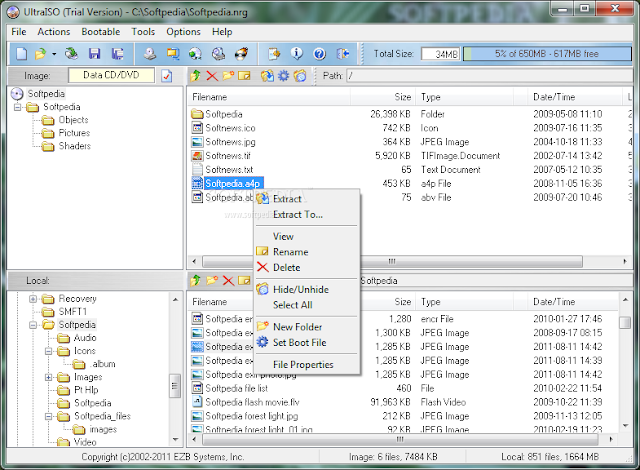Image resolution: width=640 pixels, height=470 pixels.
Task: Click the Help question mark icon
Action: [x=320, y=54]
